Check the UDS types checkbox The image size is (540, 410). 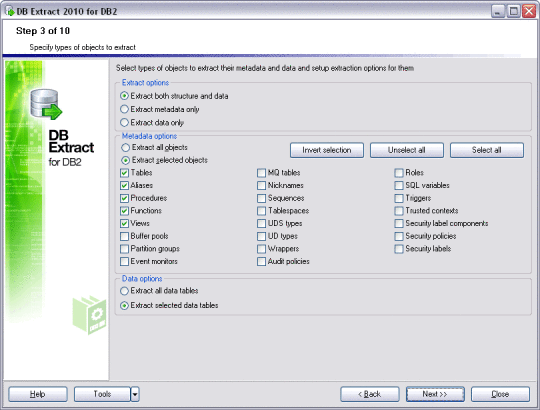261,223
